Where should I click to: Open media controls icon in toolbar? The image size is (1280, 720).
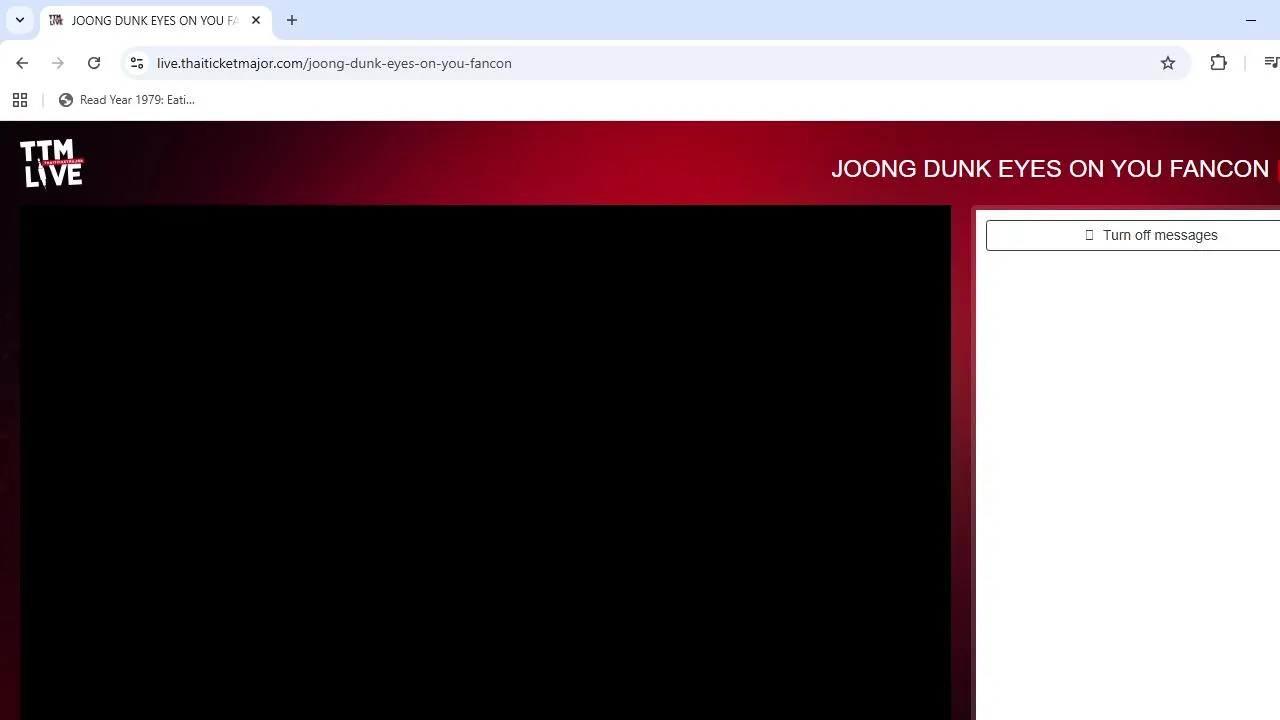(x=1271, y=63)
